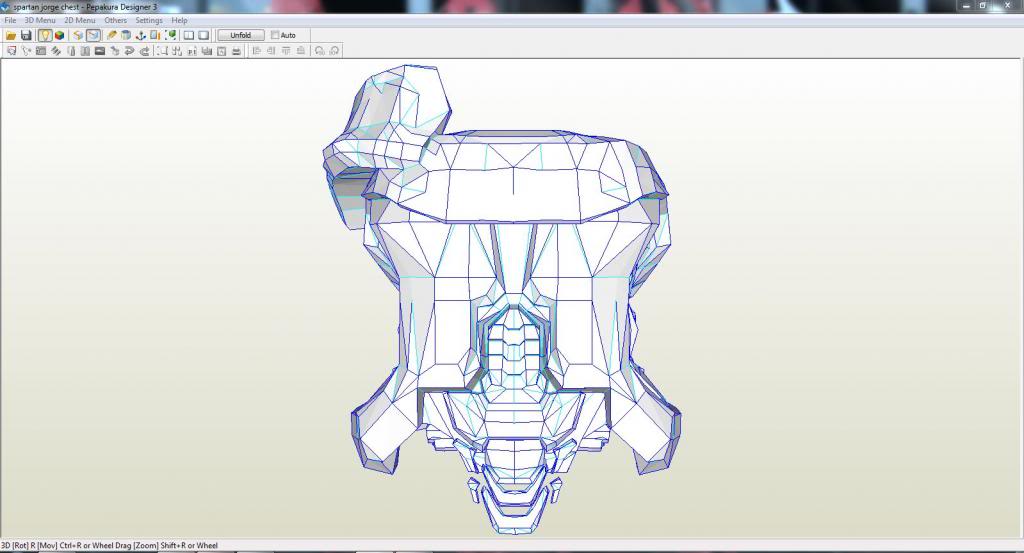Click the printer icon
The height and width of the screenshot is (553, 1024).
click(236, 51)
